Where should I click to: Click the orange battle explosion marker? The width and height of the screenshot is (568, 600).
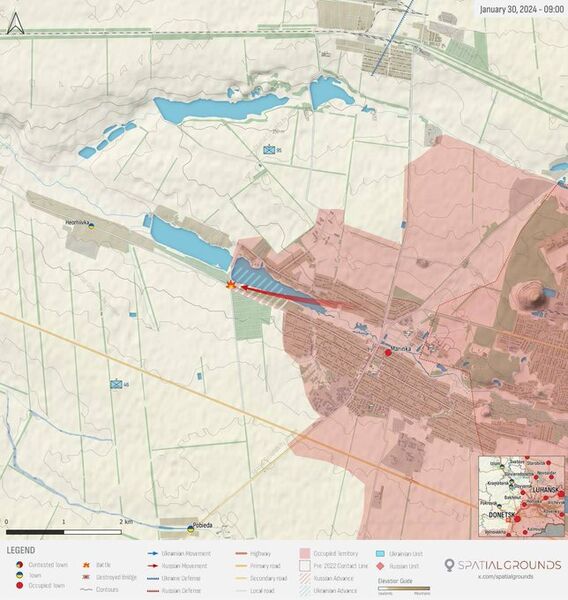231,285
